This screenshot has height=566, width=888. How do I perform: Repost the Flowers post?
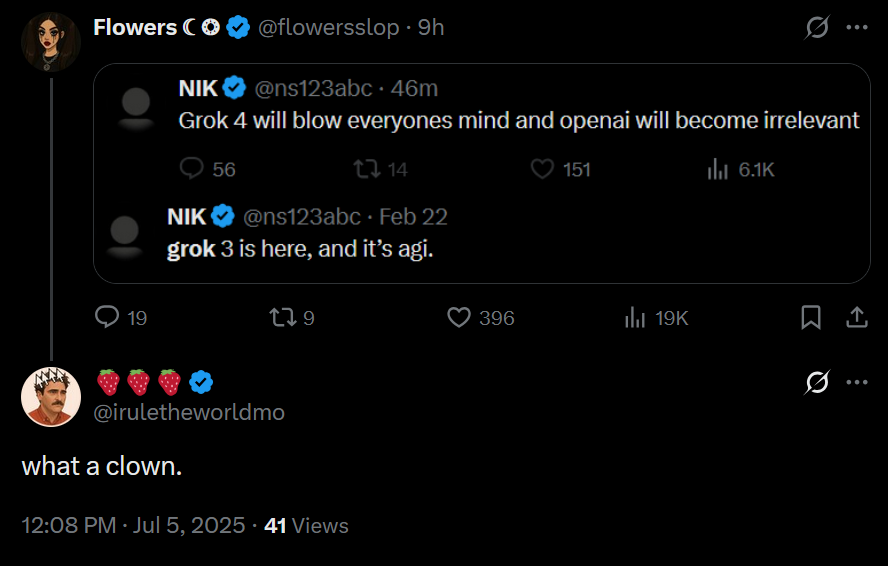point(283,317)
